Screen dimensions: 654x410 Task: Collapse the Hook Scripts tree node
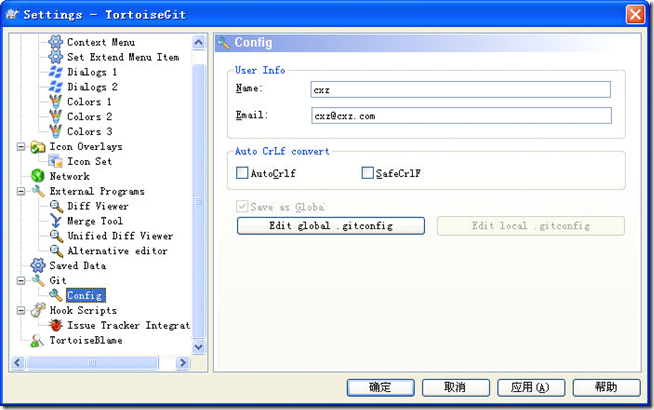point(22,311)
